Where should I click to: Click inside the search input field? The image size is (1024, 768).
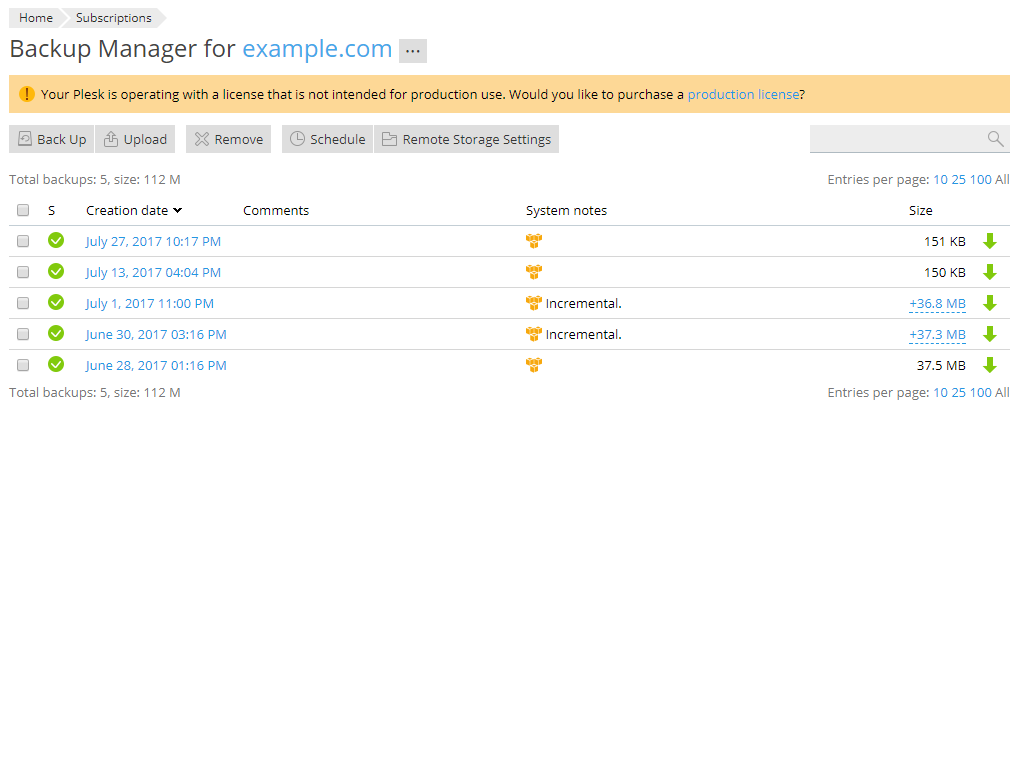900,139
